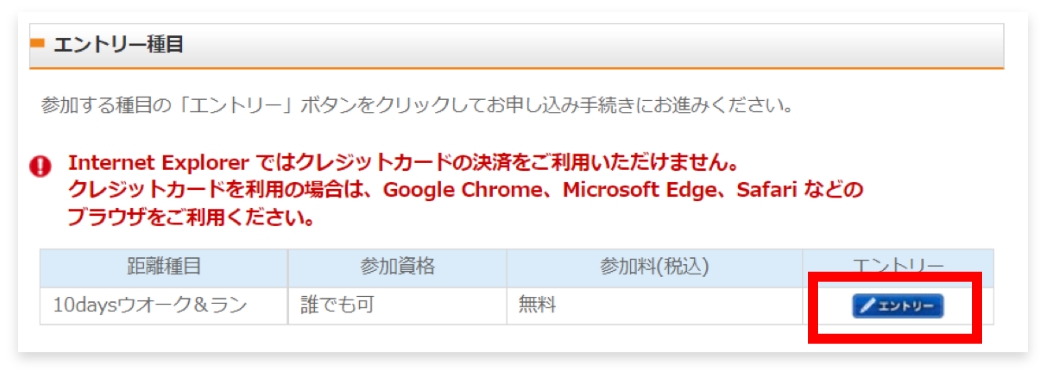Viewport: 1046px width, 377px height.
Task: Click the 距離種目 column header
Action: pyautogui.click(x=163, y=267)
